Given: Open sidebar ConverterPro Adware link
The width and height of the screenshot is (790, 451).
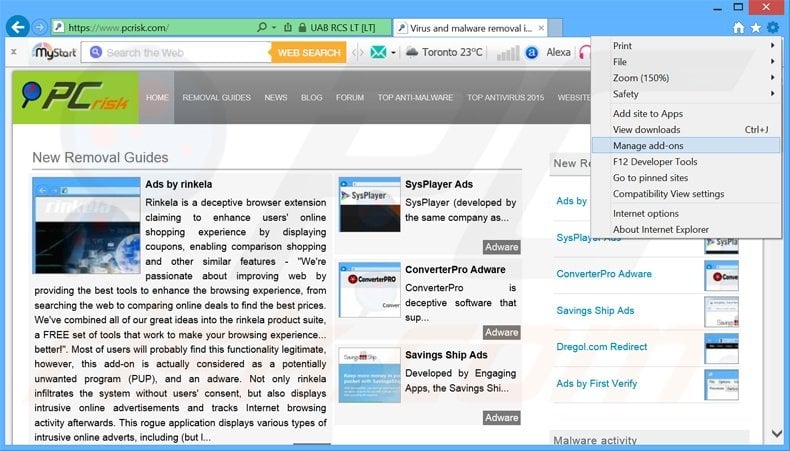Looking at the screenshot, I should (x=604, y=274).
